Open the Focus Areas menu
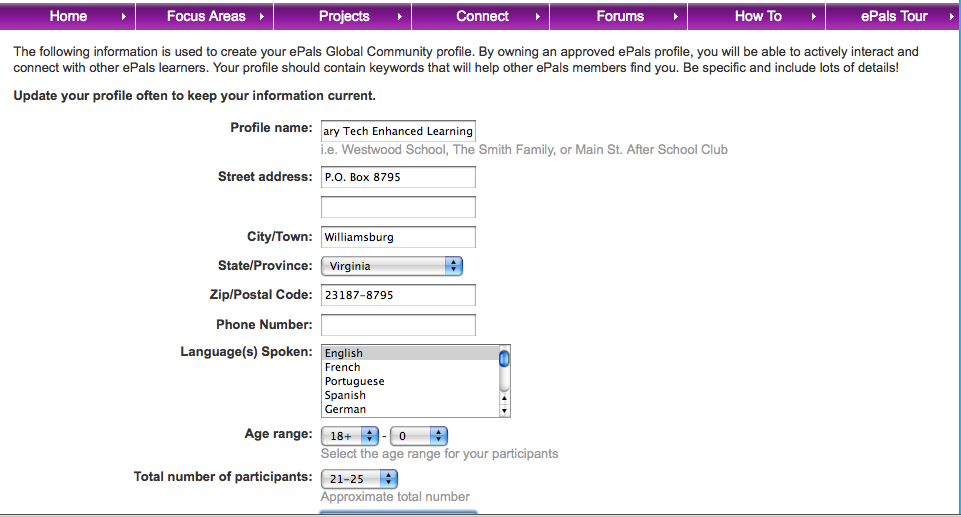Image resolution: width=961 pixels, height=517 pixels. click(205, 17)
